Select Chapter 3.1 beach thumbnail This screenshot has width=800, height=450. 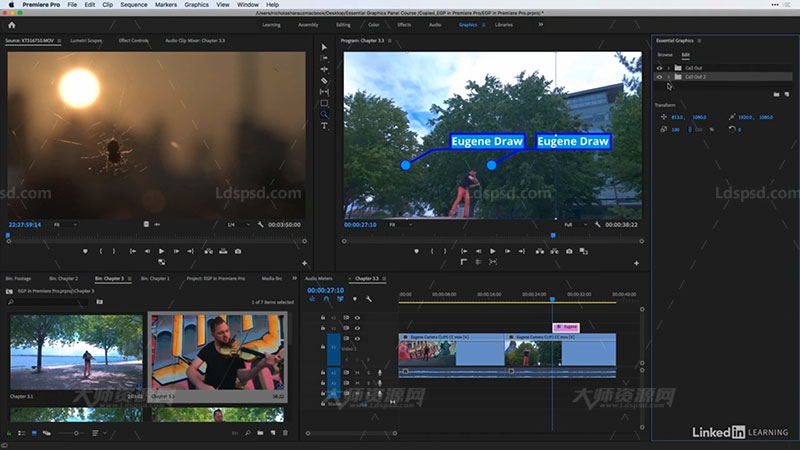(x=77, y=352)
